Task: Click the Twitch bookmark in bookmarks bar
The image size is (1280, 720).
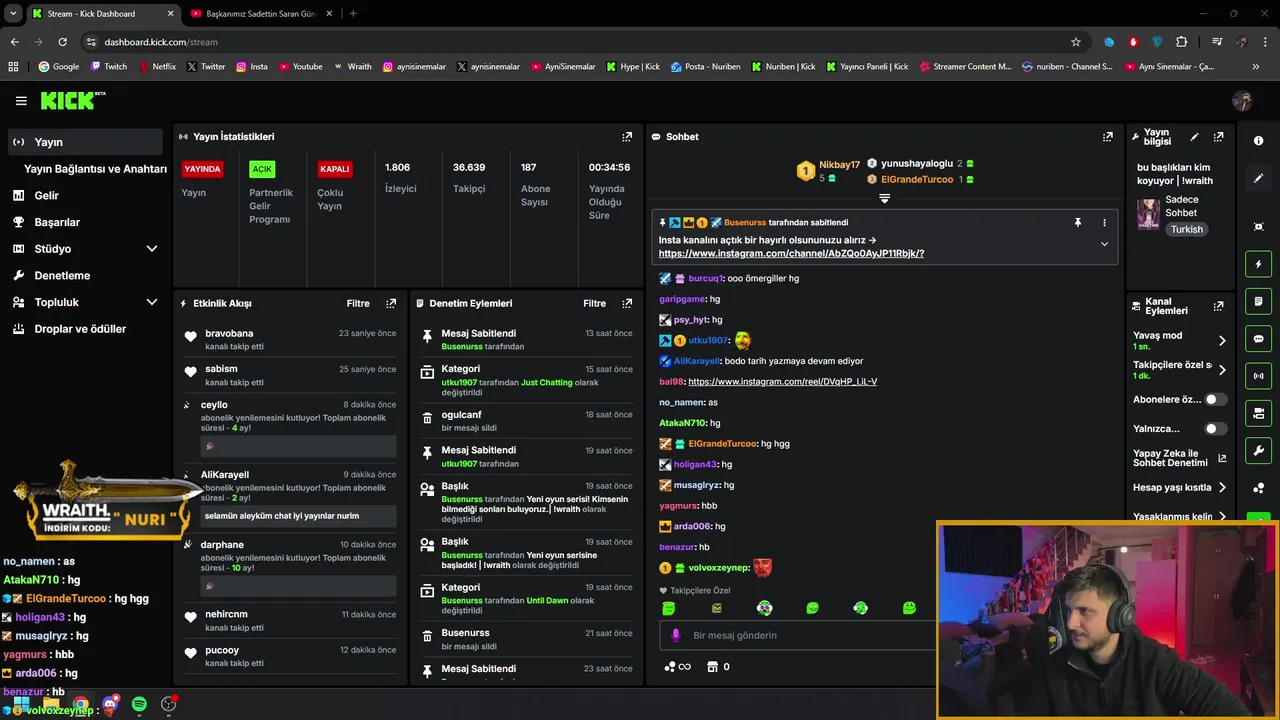Action: coord(109,67)
